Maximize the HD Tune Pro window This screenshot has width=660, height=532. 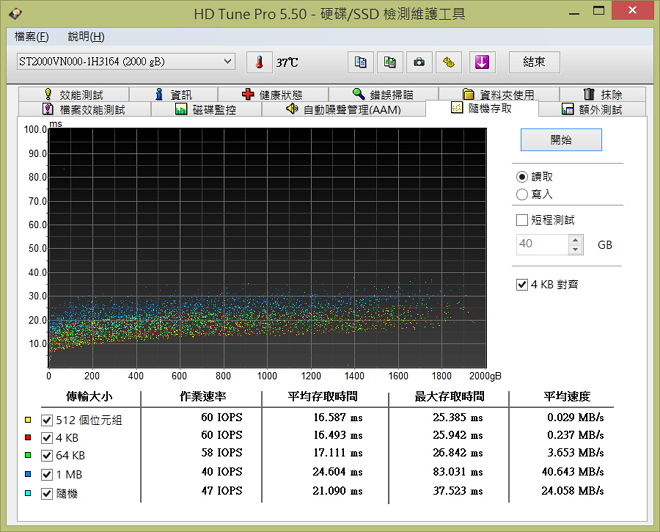coord(599,11)
